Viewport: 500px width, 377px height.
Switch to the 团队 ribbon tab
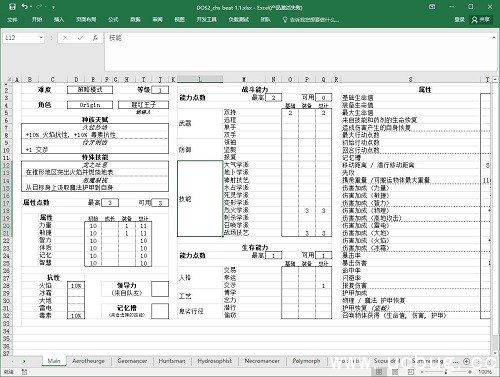coord(265,20)
